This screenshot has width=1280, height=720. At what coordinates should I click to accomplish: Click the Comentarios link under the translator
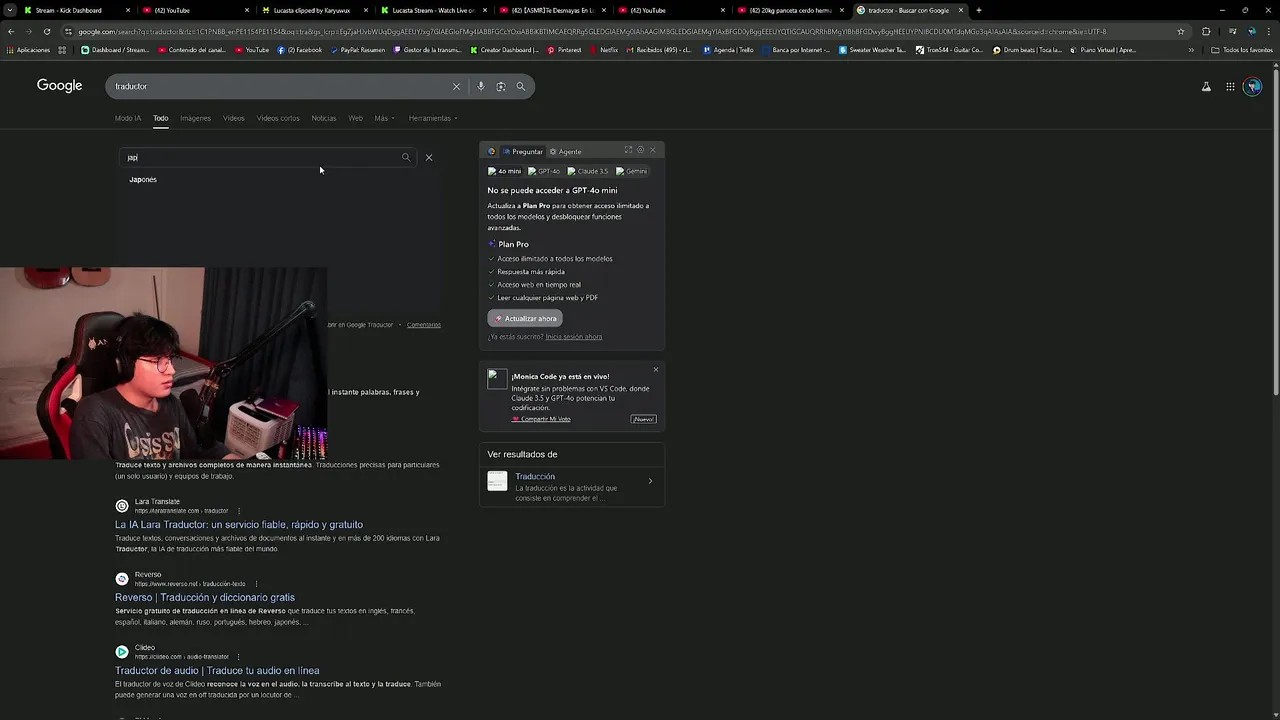[x=424, y=325]
